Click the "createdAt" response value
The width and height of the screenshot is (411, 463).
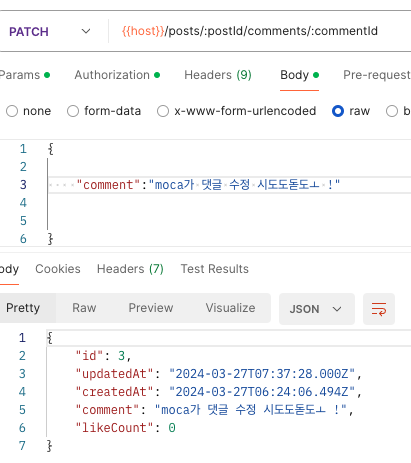(262, 392)
